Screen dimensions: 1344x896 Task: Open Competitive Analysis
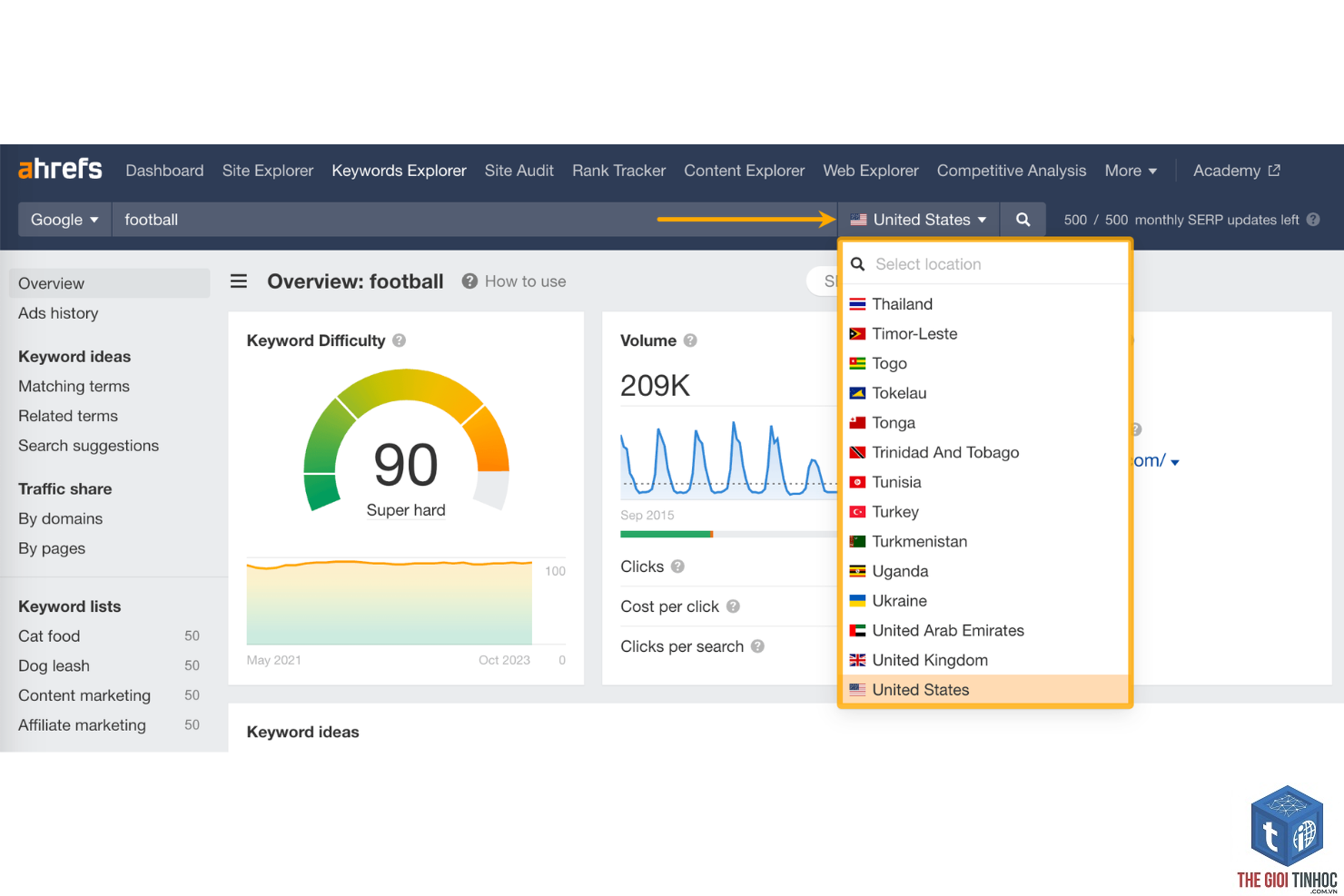click(1012, 171)
